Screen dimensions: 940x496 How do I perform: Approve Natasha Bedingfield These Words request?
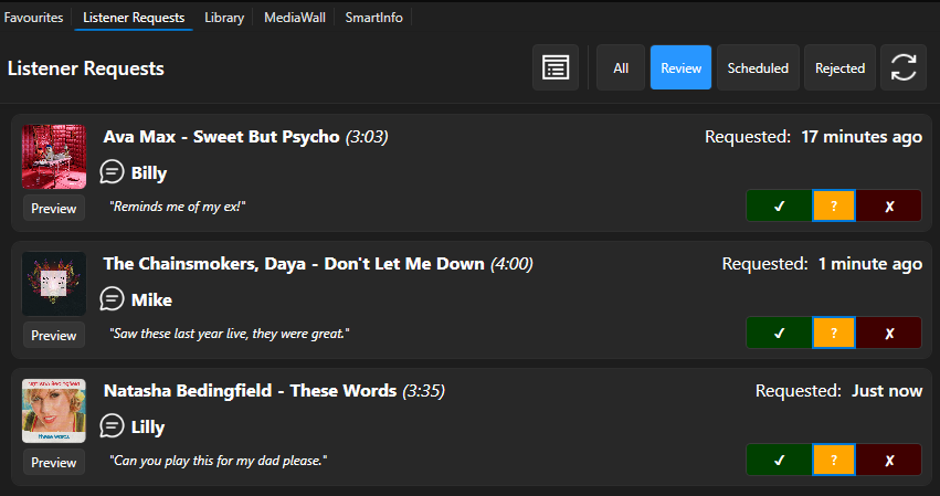point(779,460)
